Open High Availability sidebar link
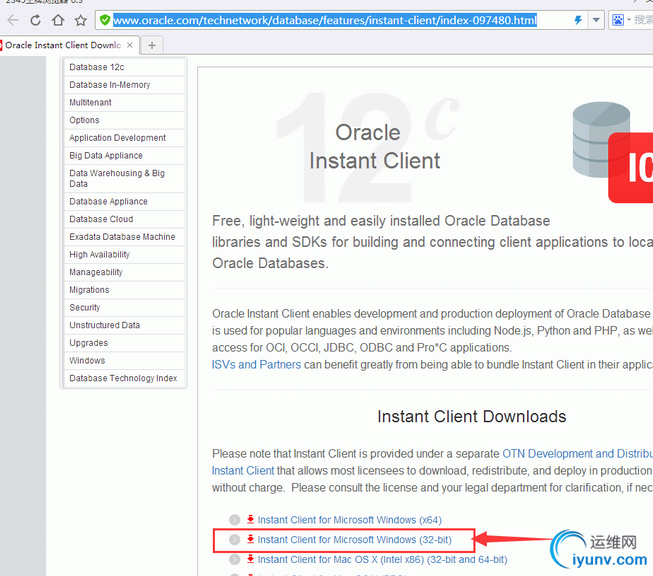Viewport: 653px width, 576px height. pos(124,254)
